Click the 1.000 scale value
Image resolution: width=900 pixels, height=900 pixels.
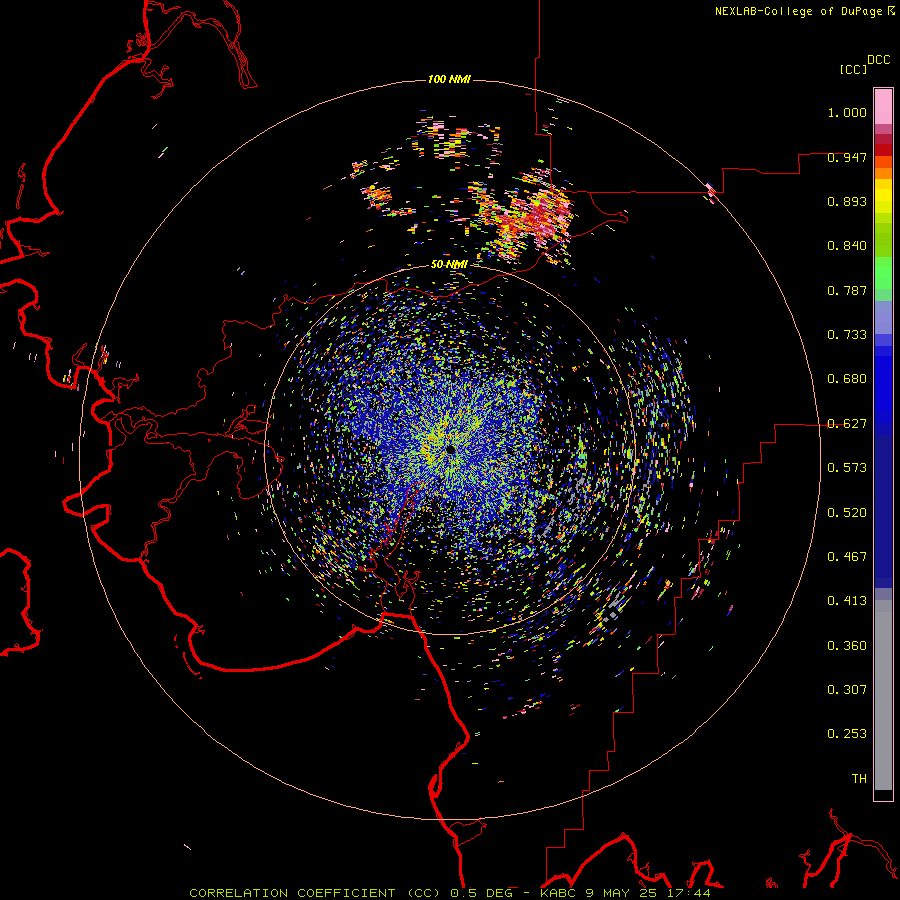(847, 112)
